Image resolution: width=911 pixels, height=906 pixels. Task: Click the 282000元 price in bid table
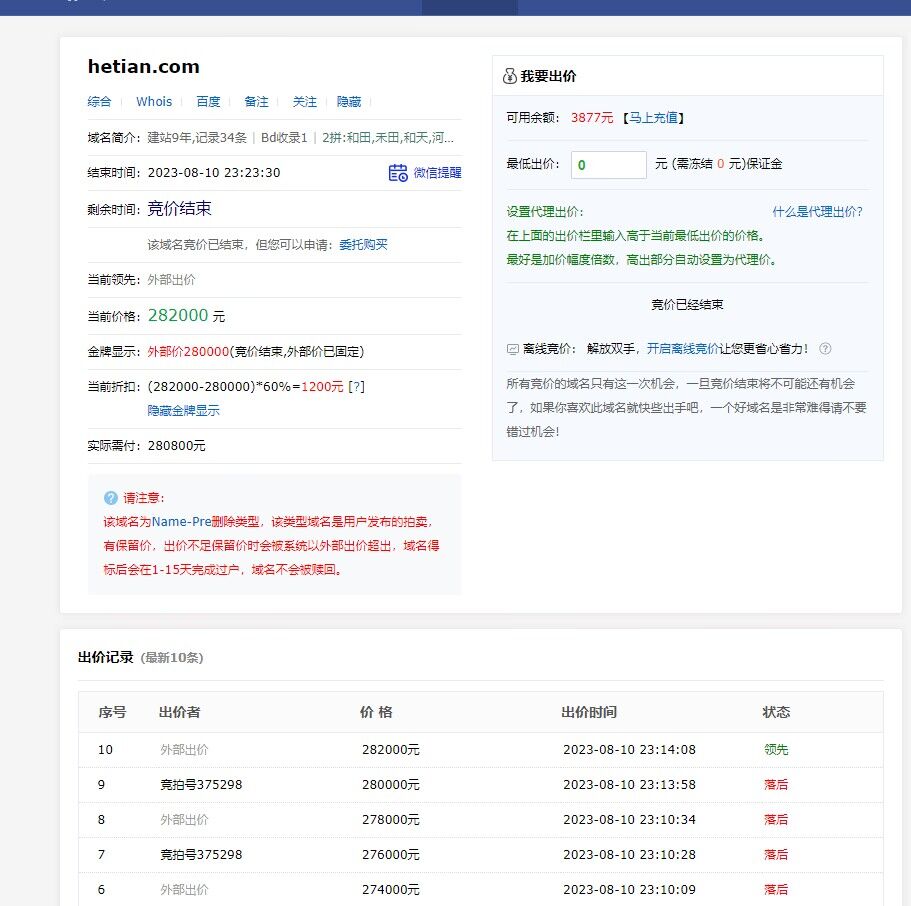(390, 750)
